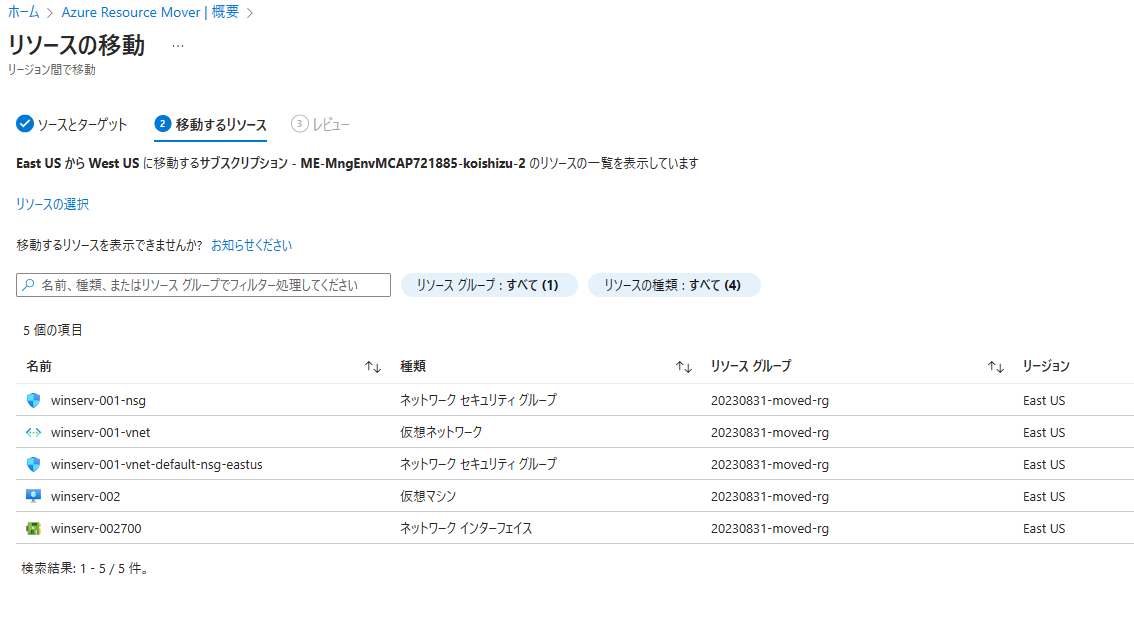
Task: Select the winserv-002700 name
Action: point(96,528)
